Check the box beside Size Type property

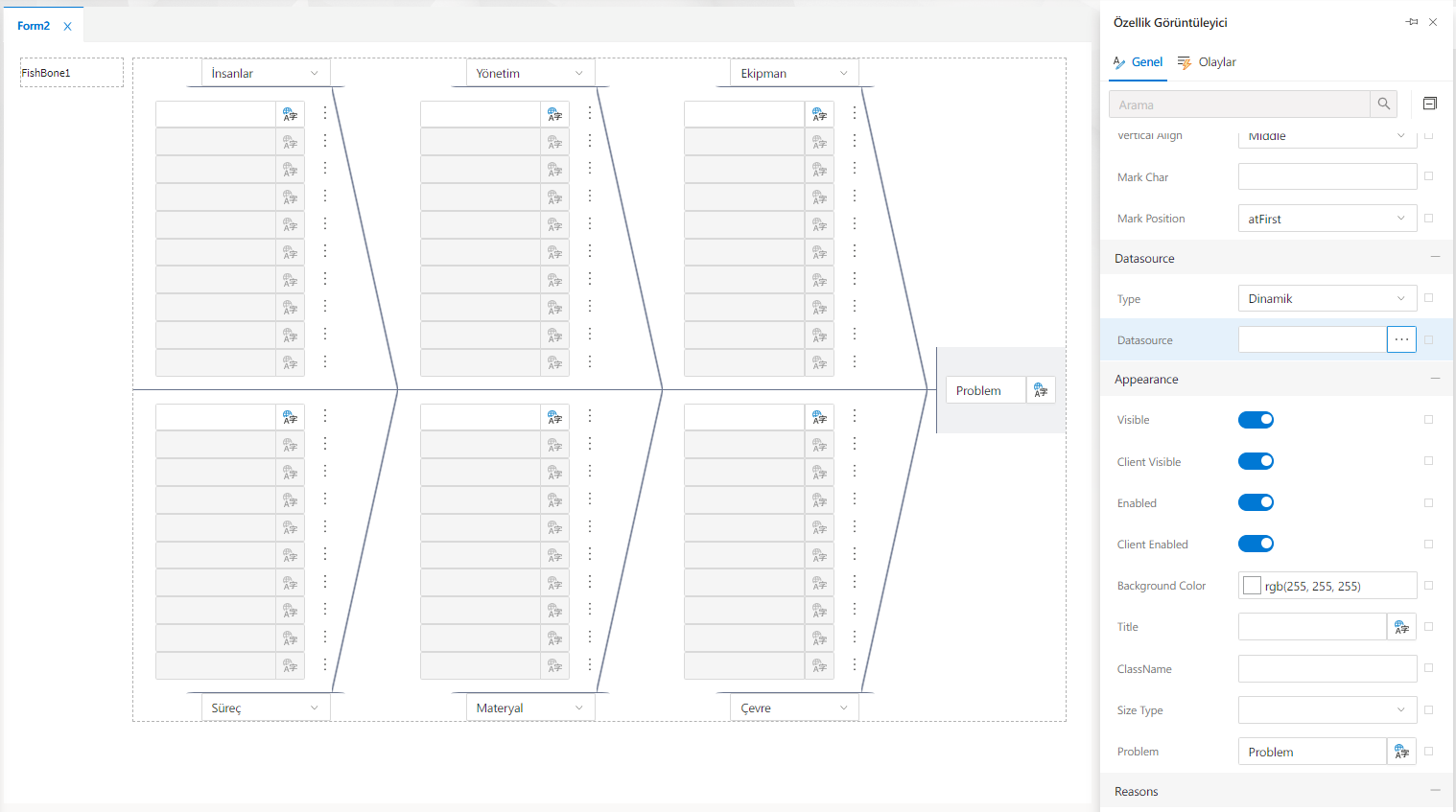1428,709
